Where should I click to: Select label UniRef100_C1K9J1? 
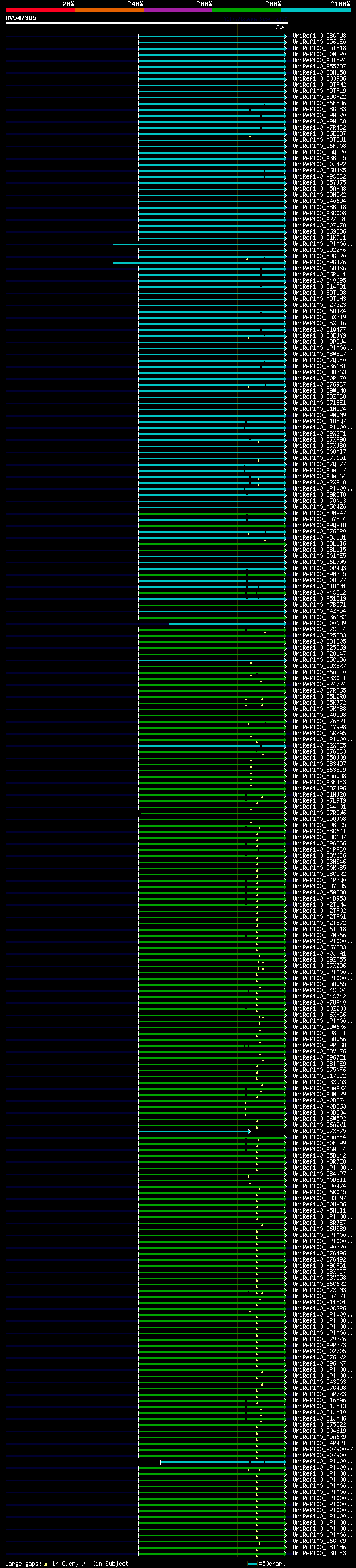(x=319, y=238)
